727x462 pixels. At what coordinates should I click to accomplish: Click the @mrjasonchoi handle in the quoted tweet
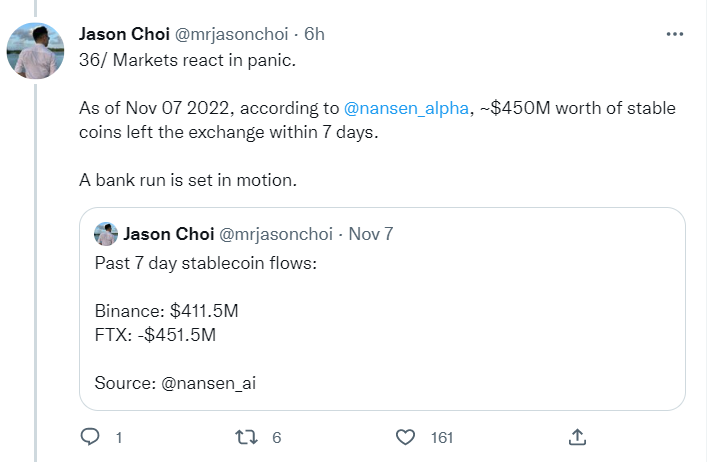277,234
